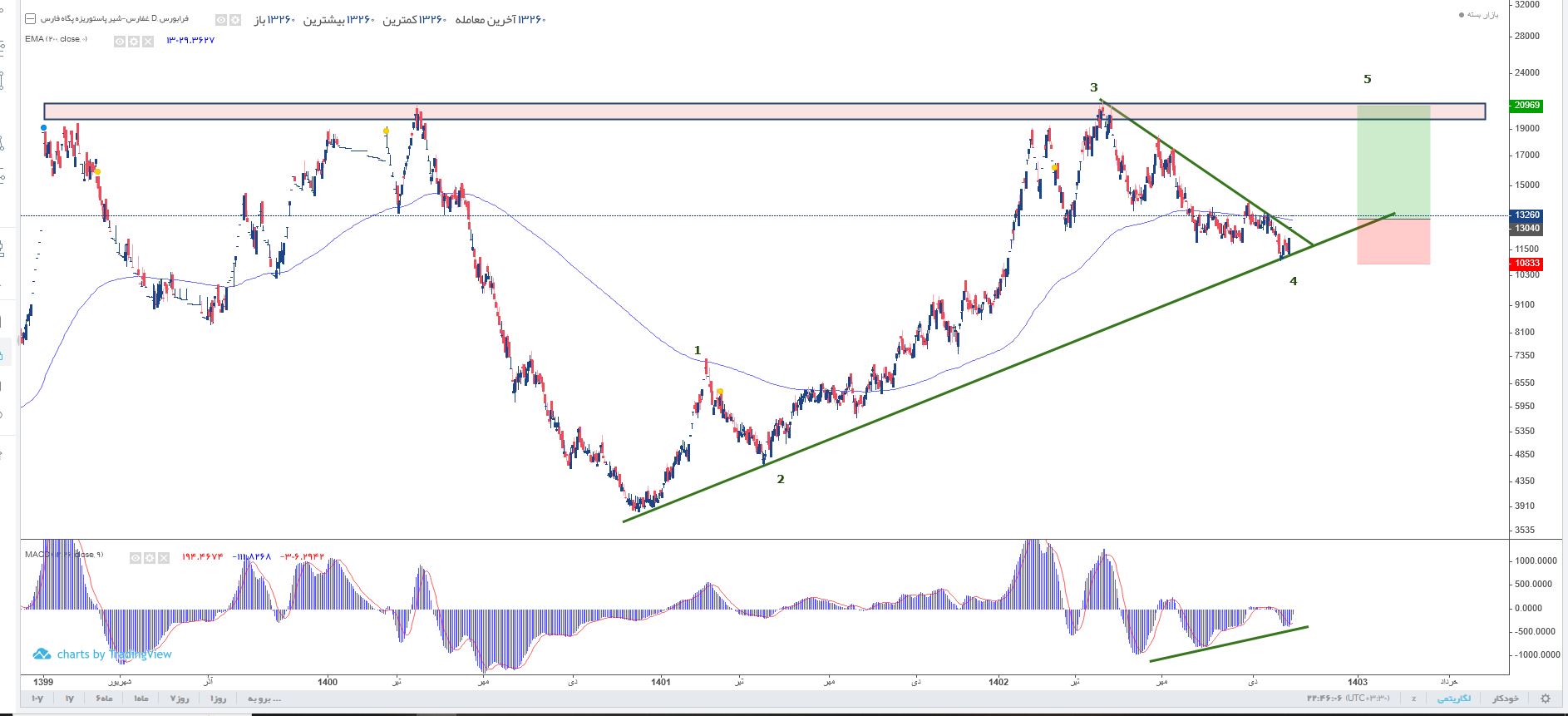Click EMA value ۱۳۰۲۹.۳۶۲۷ in legend

tap(190, 41)
